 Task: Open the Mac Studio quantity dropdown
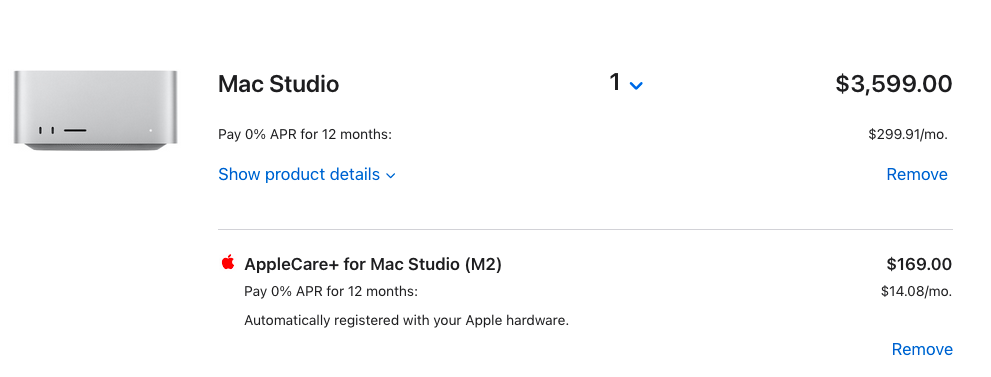pos(626,83)
